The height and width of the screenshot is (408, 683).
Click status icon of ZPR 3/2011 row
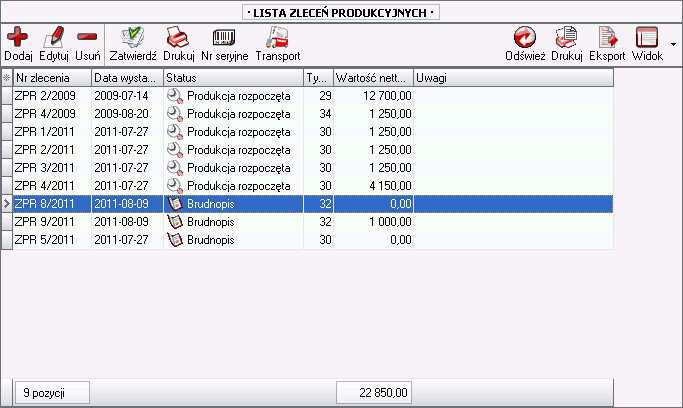(175, 168)
